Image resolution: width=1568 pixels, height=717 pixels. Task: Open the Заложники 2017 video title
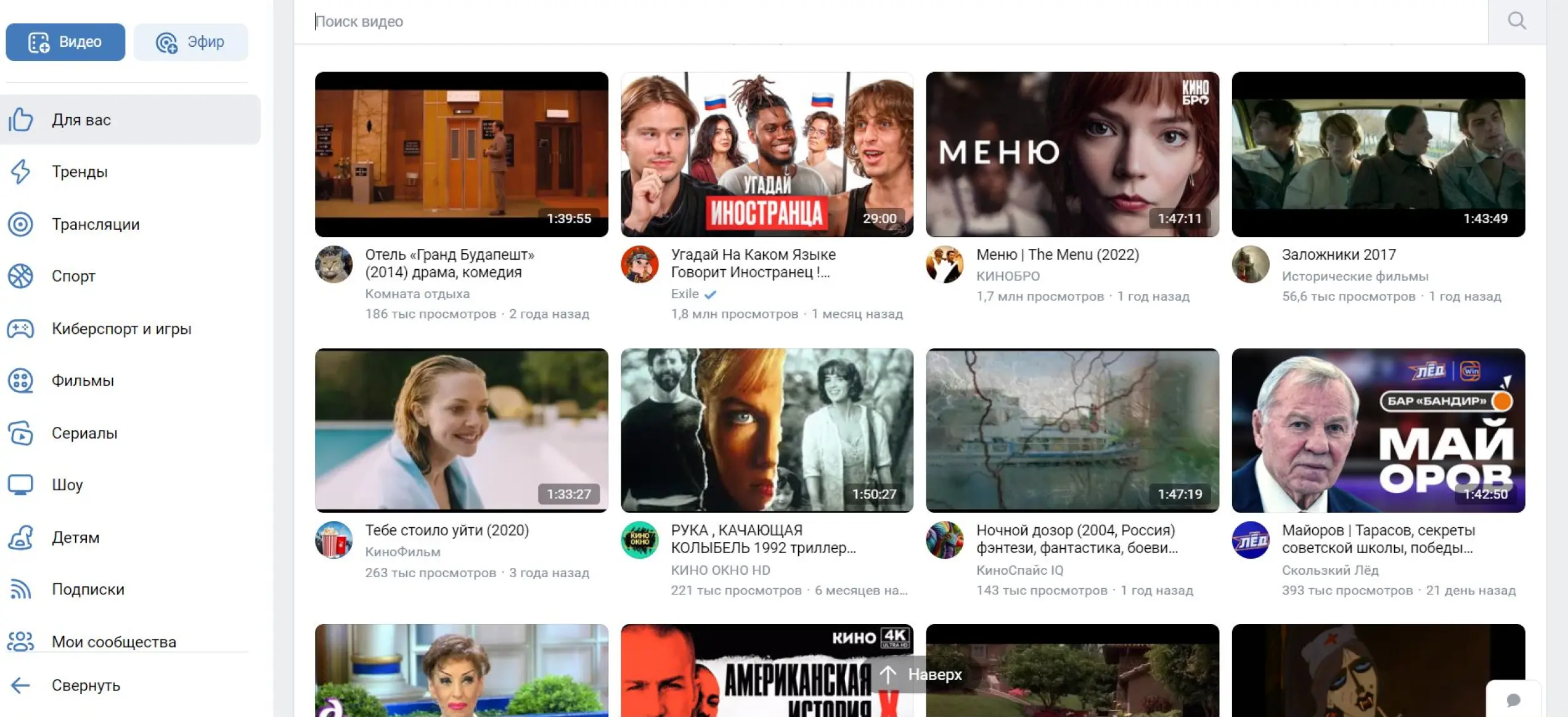click(1339, 254)
